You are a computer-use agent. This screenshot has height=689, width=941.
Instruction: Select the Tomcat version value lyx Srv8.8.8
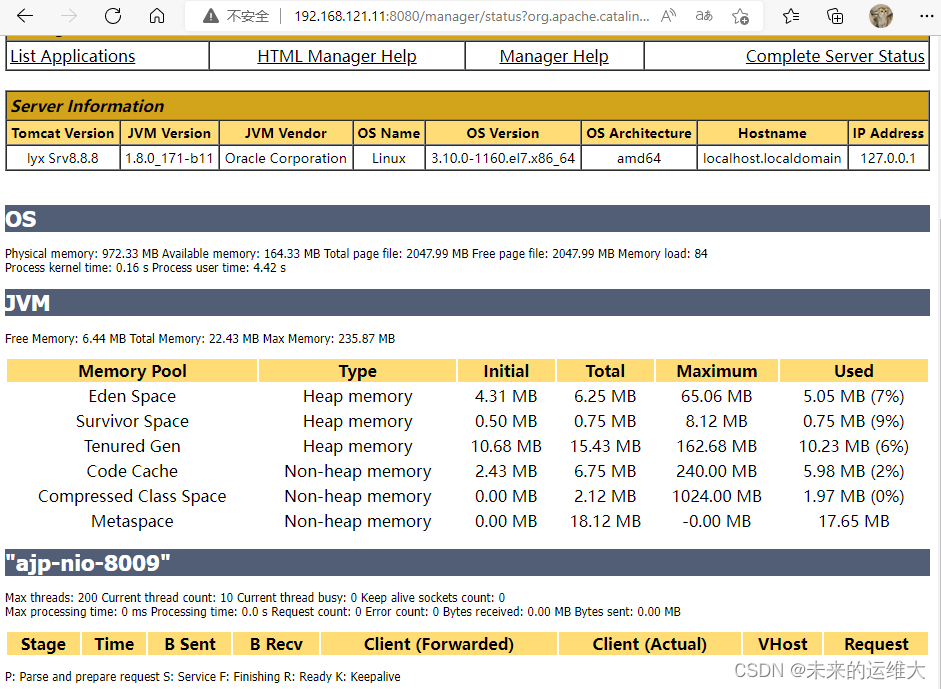coord(62,158)
